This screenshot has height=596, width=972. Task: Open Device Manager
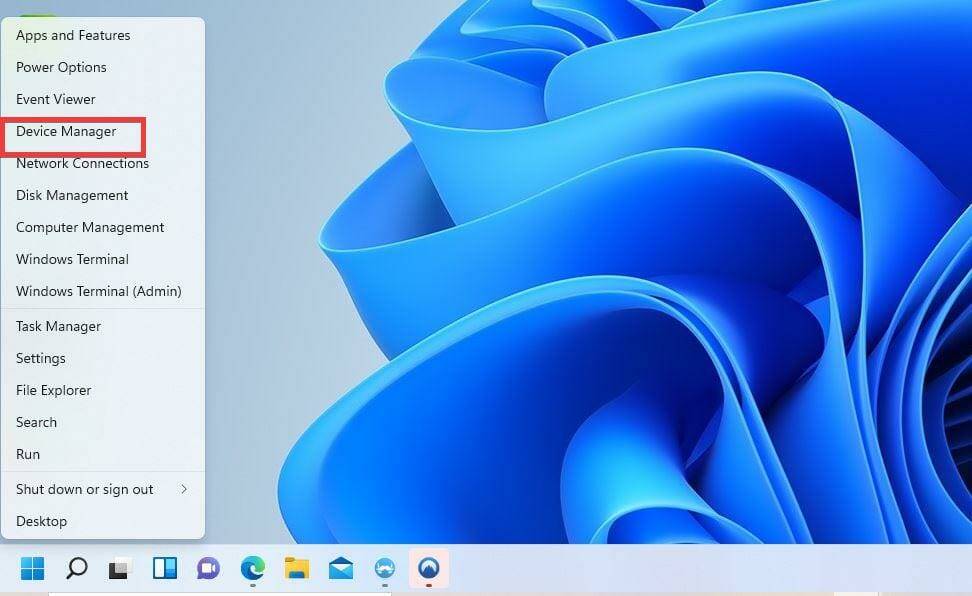click(69, 131)
